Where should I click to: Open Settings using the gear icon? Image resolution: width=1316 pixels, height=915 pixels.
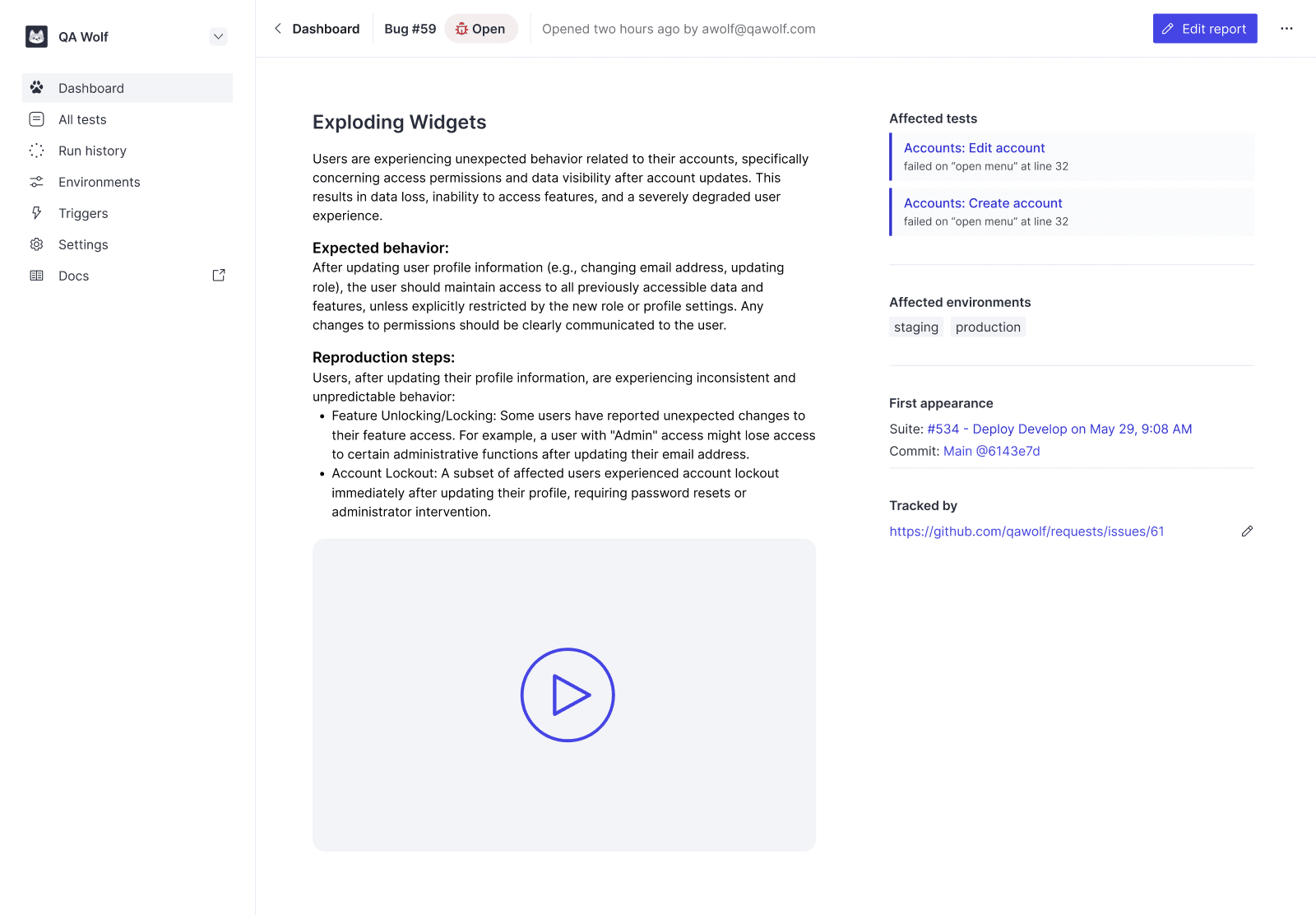37,244
